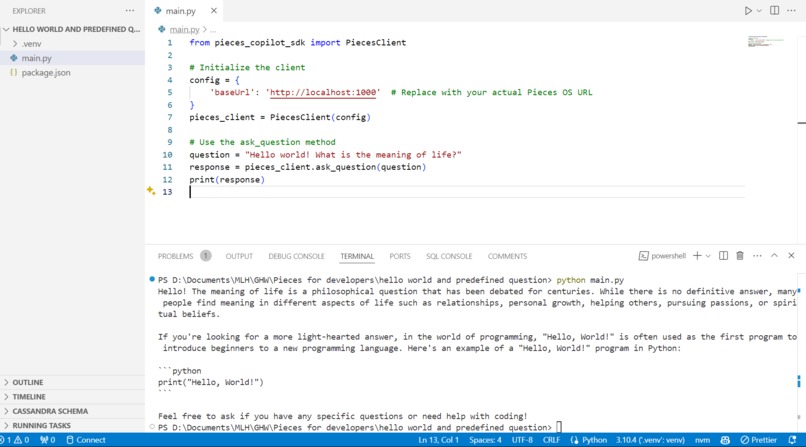Open notifications bell icon
Image resolution: width=806 pixels, height=447 pixels.
pyautogui.click(x=792, y=440)
